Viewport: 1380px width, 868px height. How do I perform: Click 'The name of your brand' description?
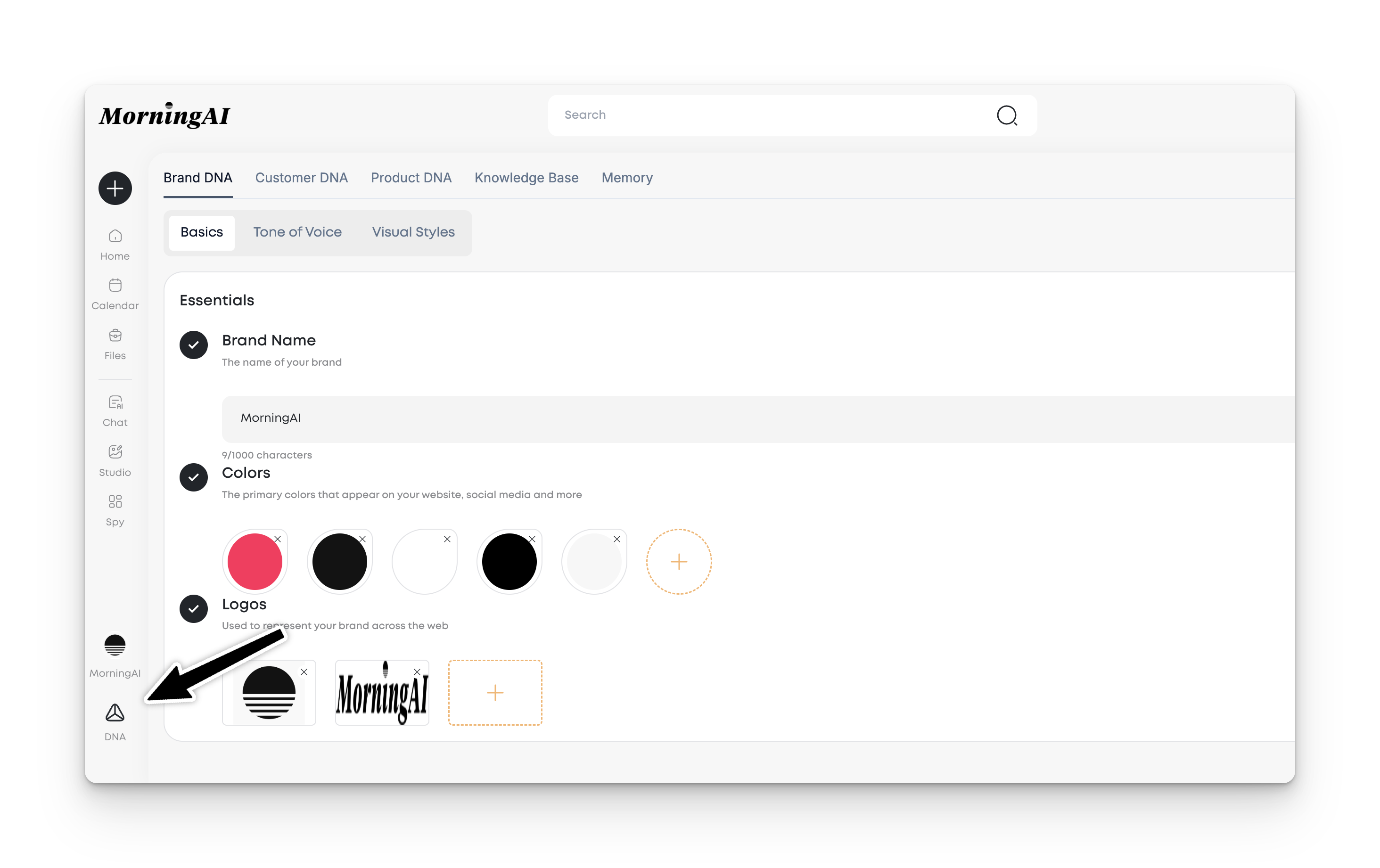(281, 362)
